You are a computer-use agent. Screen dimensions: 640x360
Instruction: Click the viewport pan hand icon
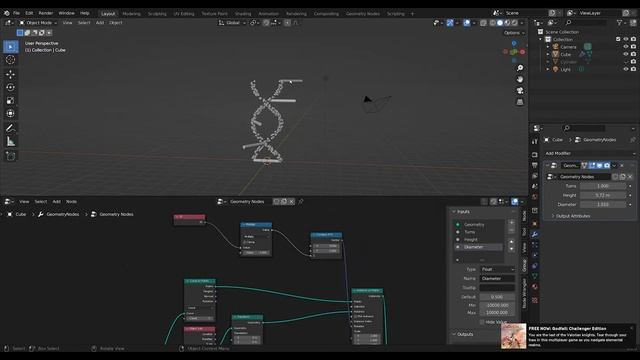coord(520,79)
